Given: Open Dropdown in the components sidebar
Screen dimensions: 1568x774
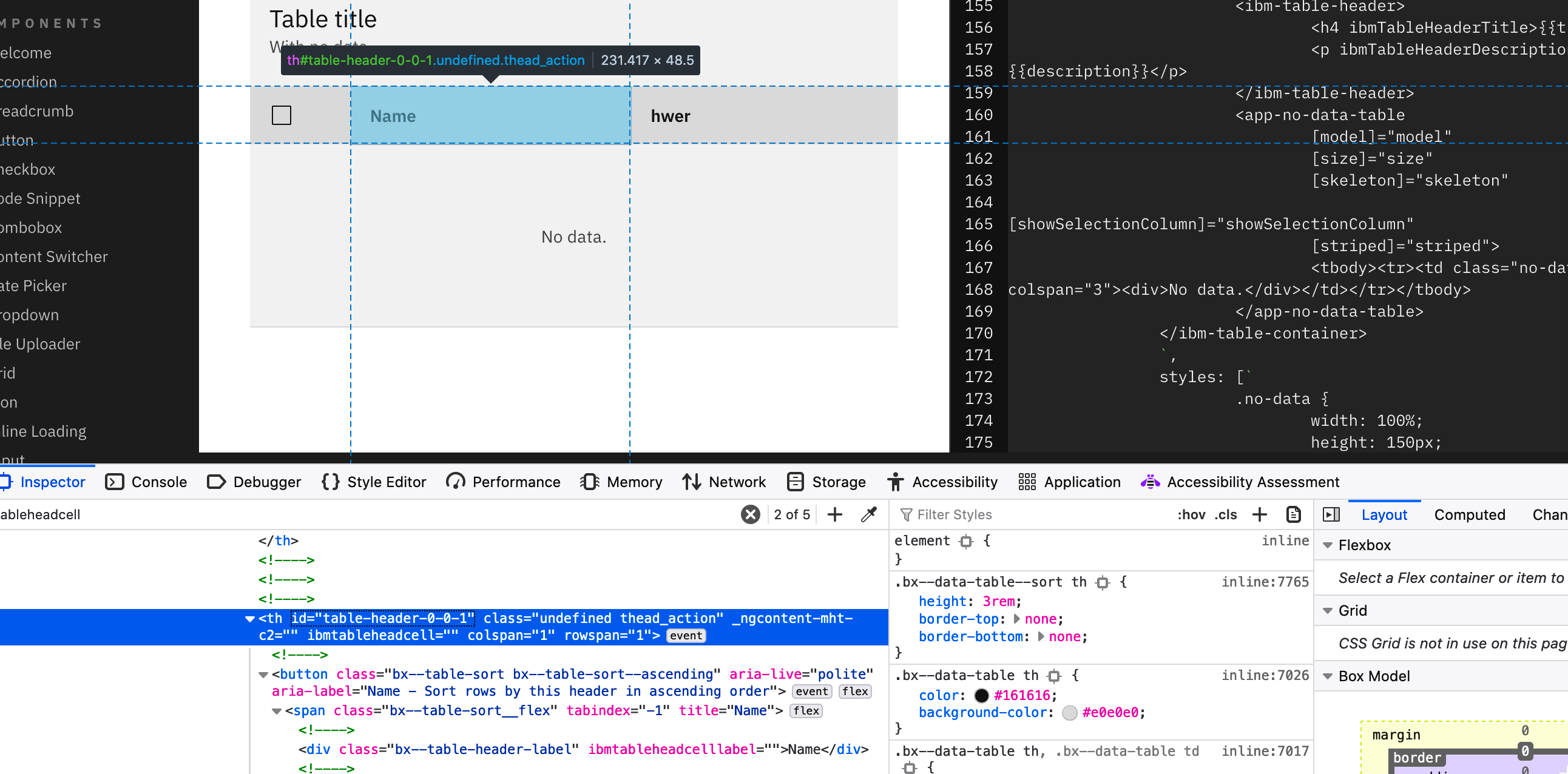Looking at the screenshot, I should (30, 316).
